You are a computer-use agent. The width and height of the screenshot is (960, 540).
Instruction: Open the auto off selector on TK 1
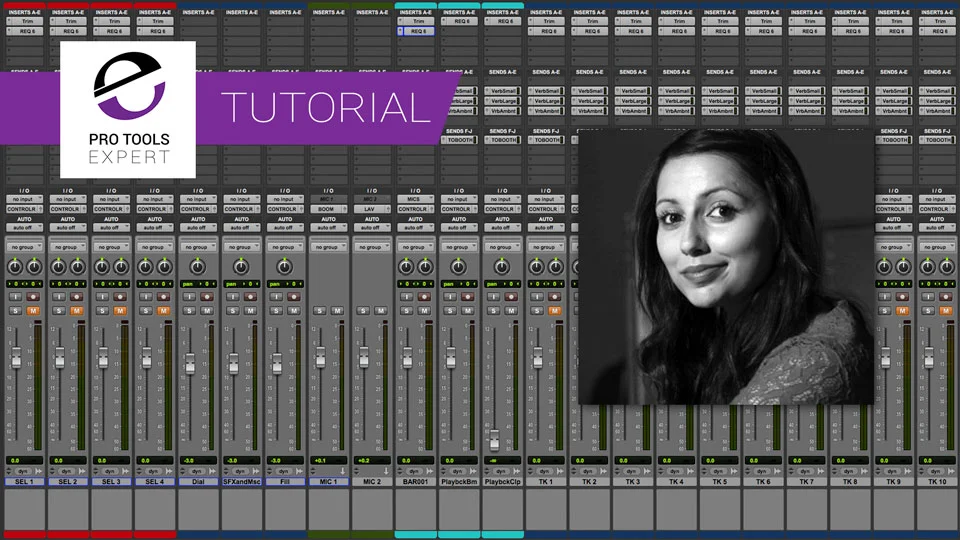coord(546,228)
